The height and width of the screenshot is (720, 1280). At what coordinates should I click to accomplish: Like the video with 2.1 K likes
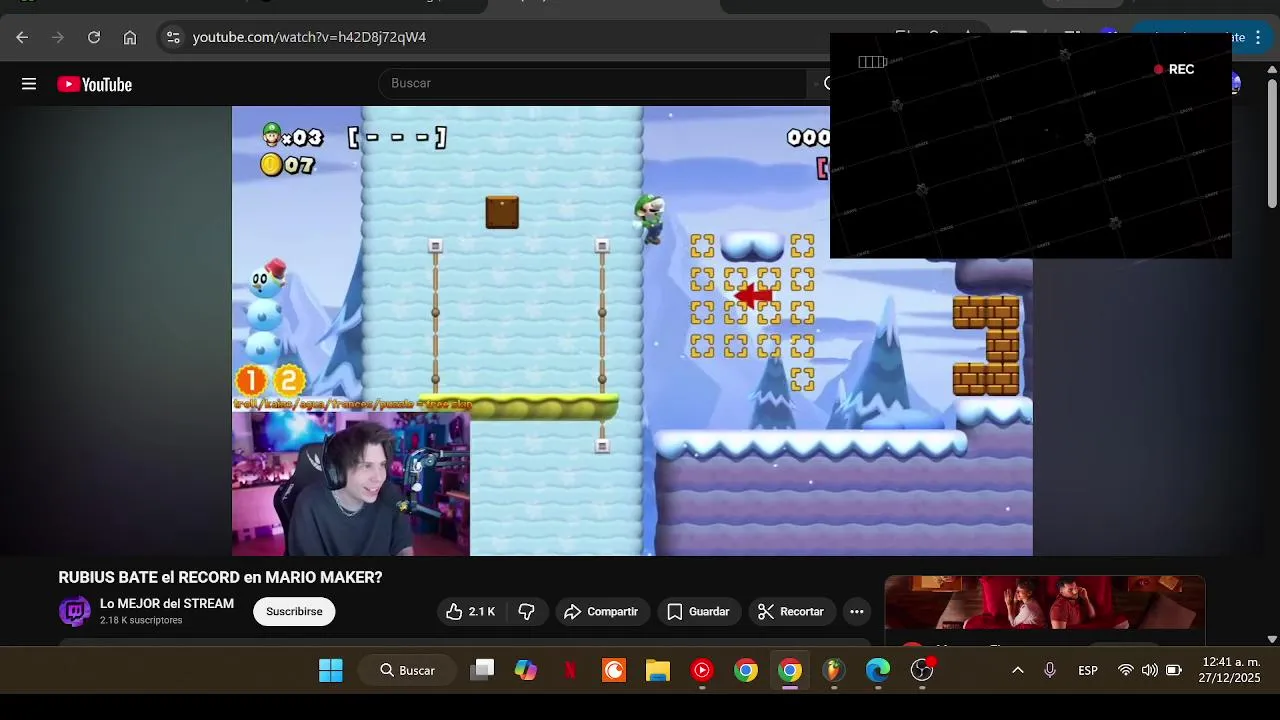pos(471,611)
